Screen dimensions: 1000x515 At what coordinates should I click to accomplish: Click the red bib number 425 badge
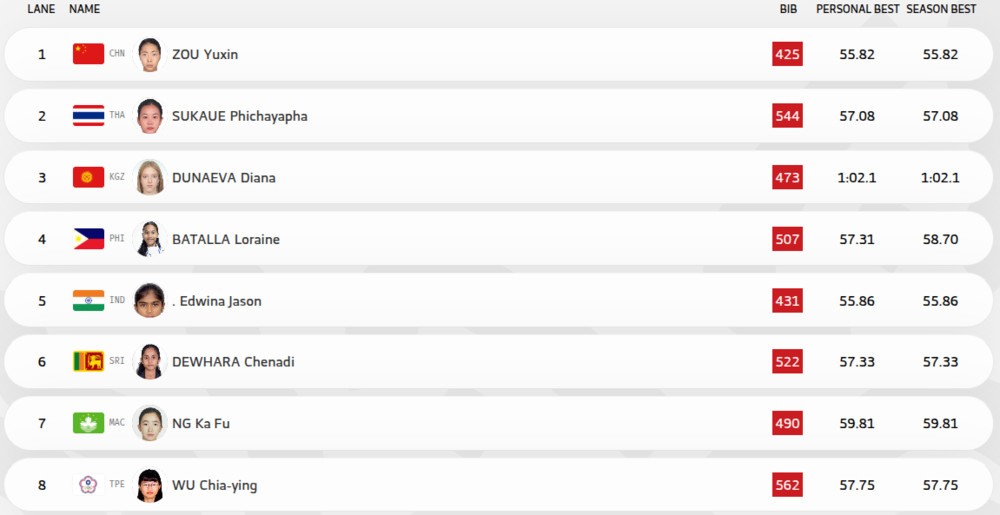point(787,54)
